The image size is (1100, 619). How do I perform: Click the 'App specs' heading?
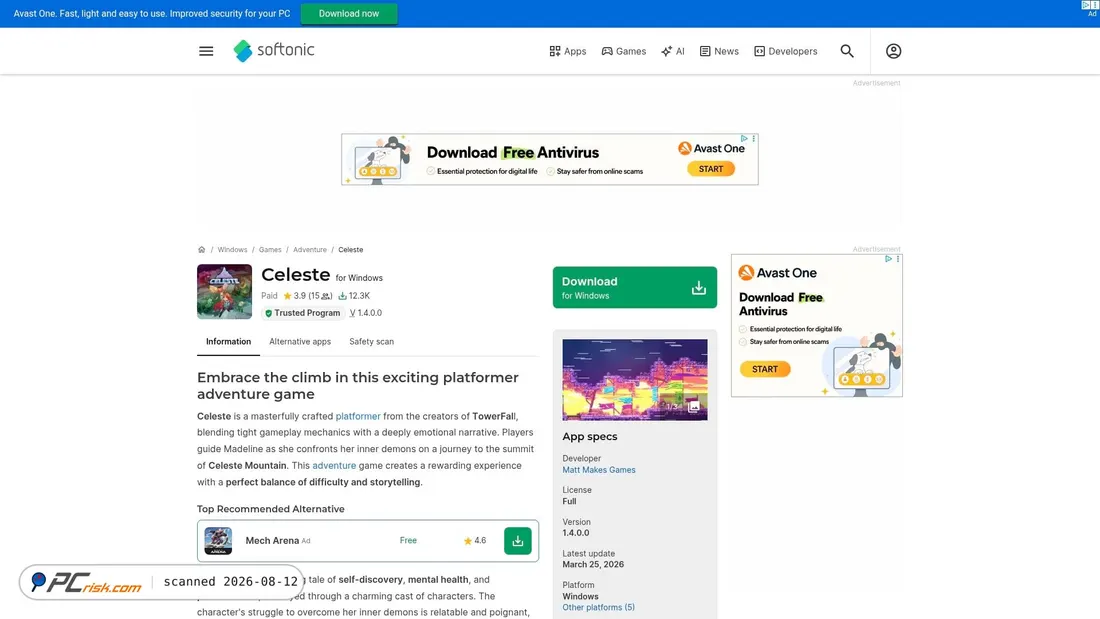[x=589, y=437]
